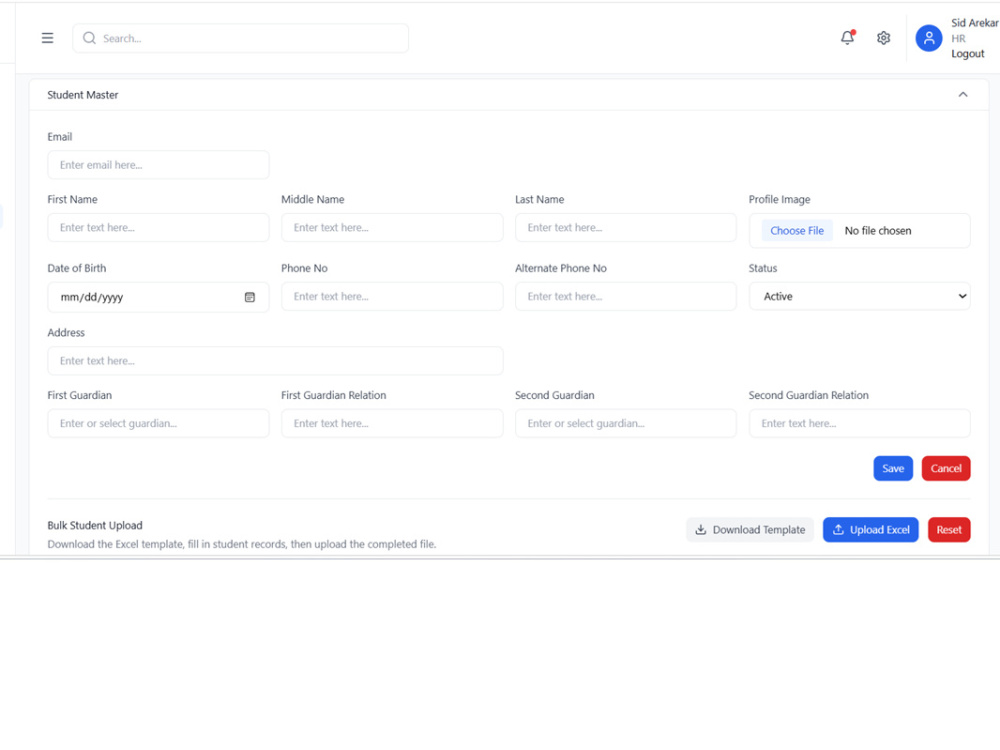
Task: Click the First Name field
Action: click(x=158, y=228)
